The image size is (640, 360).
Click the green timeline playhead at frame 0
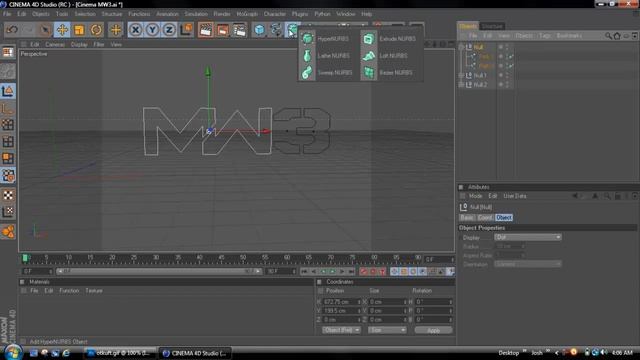(25, 258)
